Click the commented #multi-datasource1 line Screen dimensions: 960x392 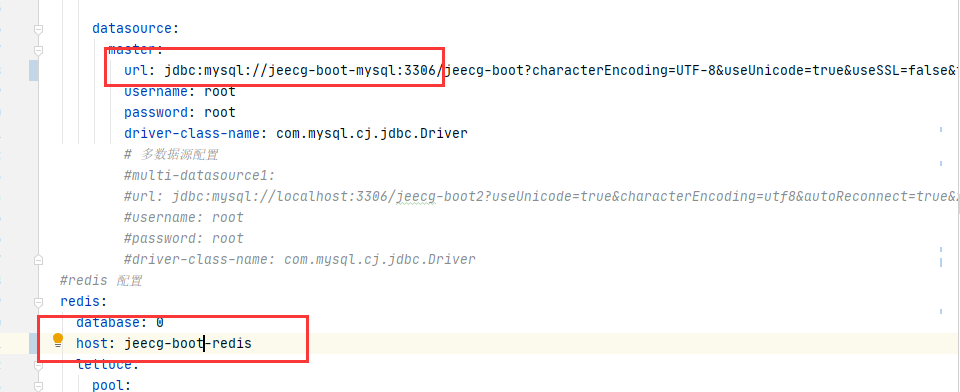(x=199, y=176)
